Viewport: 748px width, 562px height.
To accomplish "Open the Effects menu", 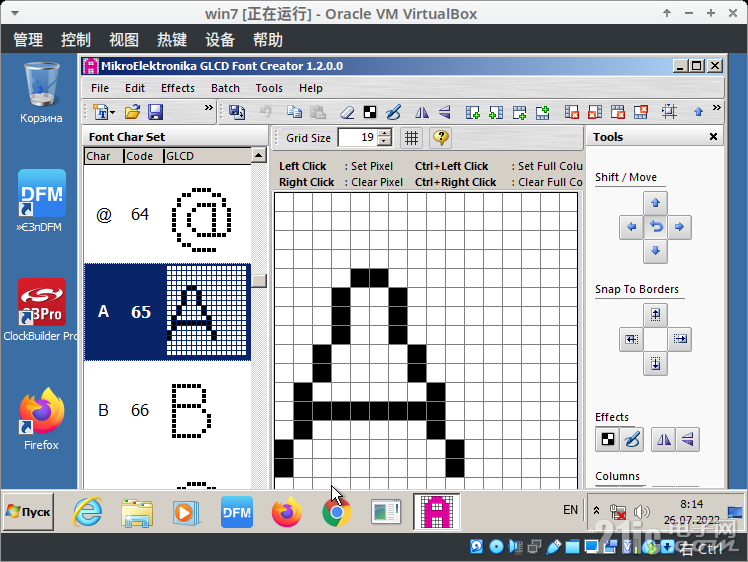I will [177, 88].
